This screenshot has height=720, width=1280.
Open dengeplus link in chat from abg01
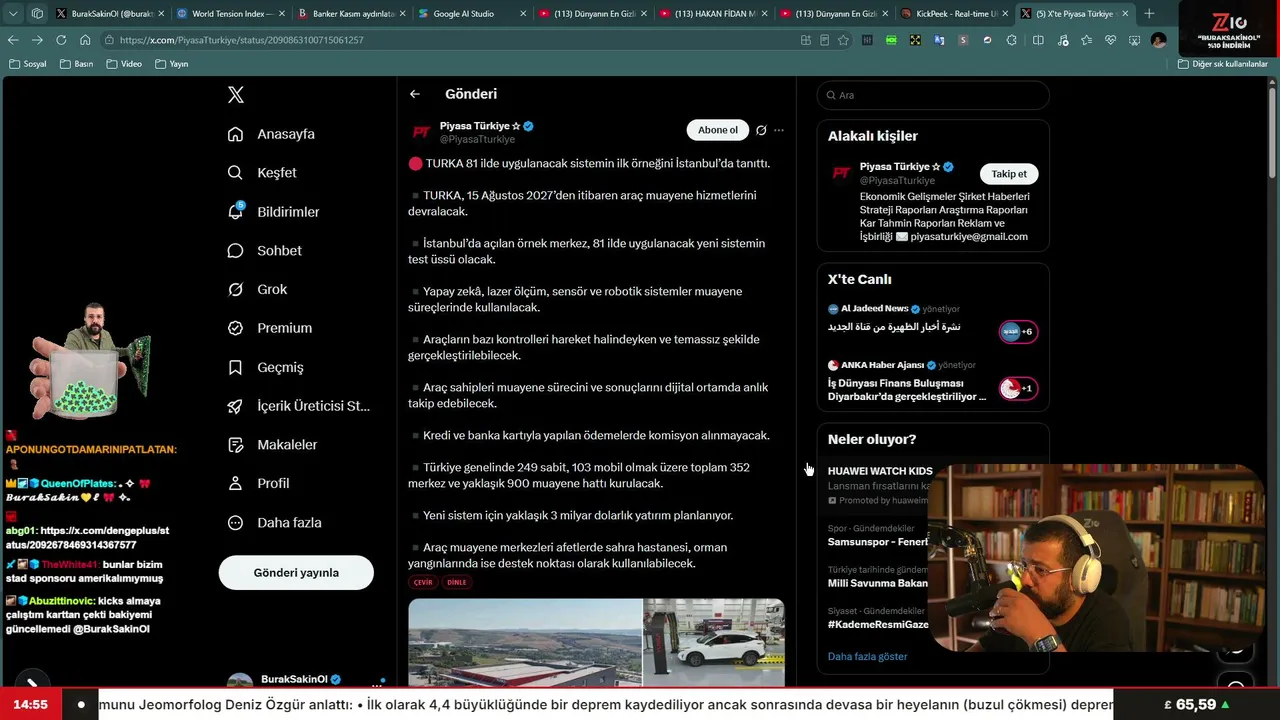tap(88, 538)
